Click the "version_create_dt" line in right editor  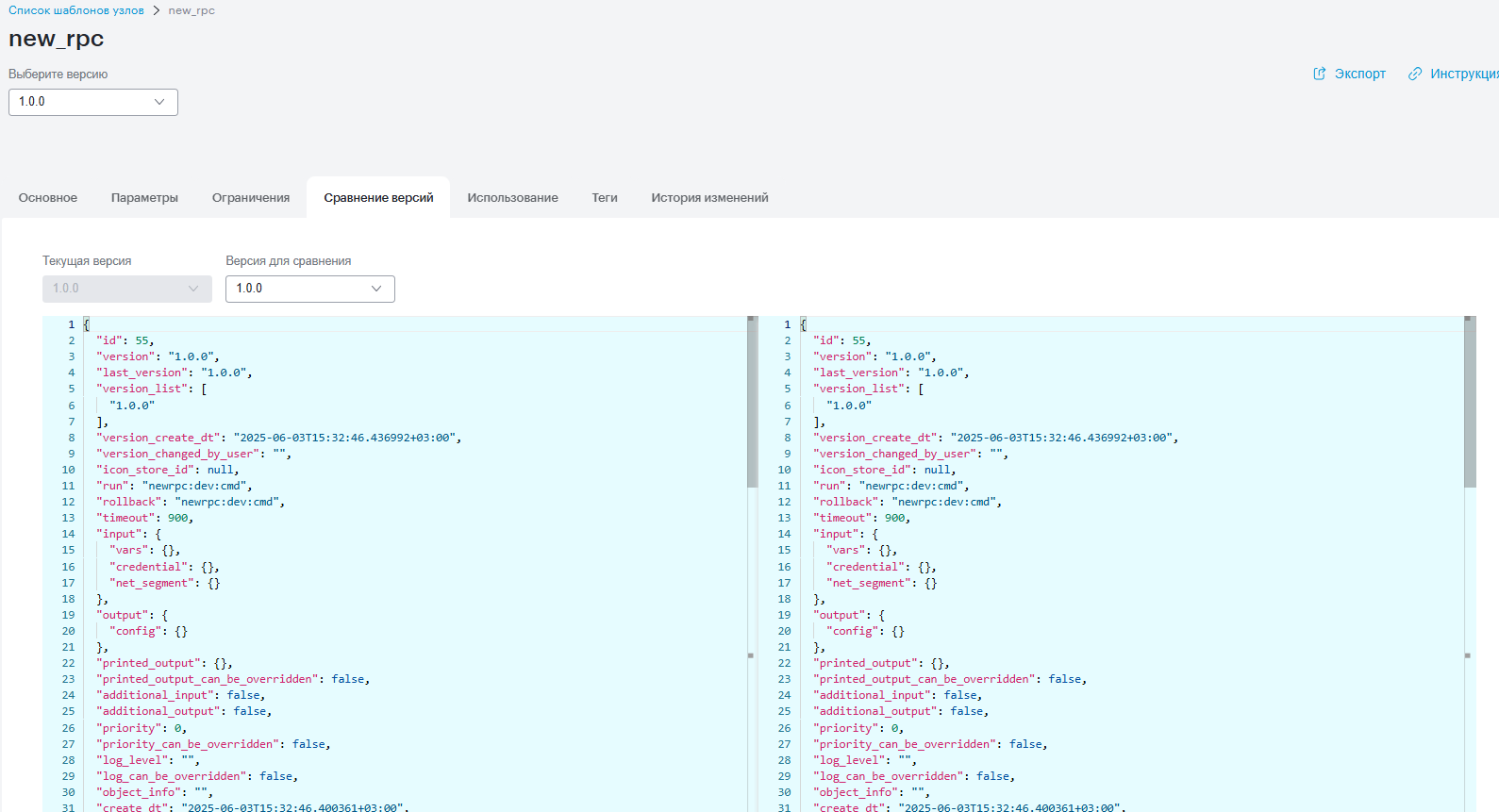pos(995,438)
